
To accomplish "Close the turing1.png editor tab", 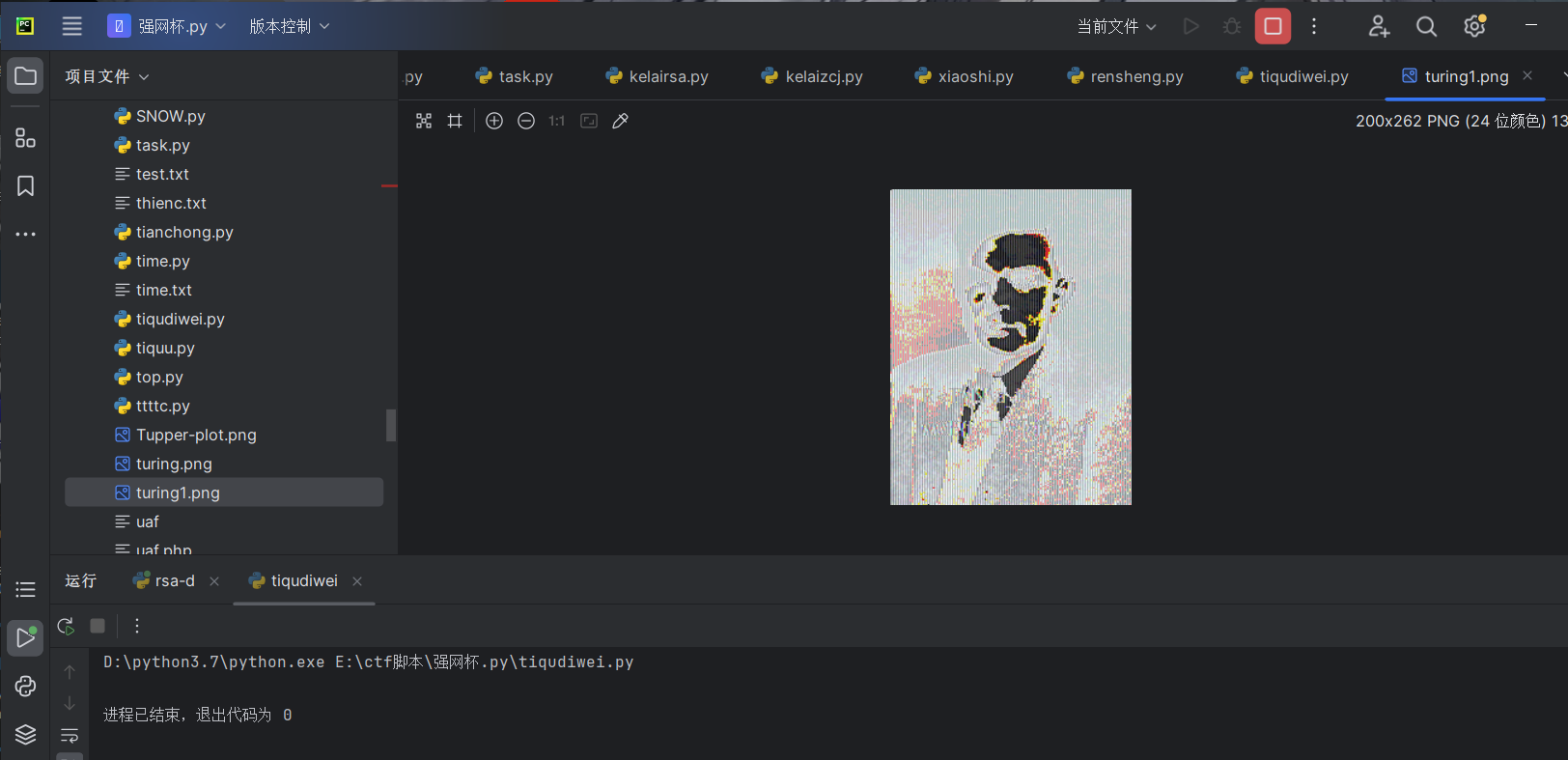I will point(1527,75).
